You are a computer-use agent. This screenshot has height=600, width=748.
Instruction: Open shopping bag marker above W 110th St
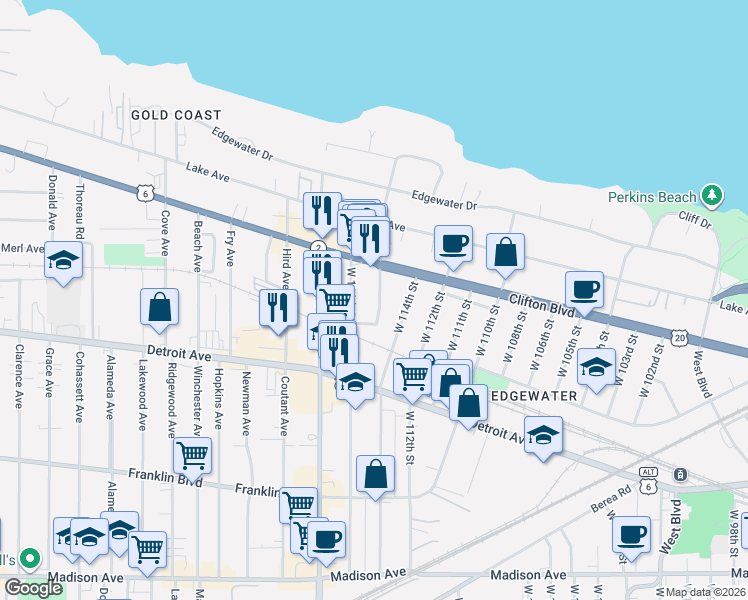(x=506, y=256)
